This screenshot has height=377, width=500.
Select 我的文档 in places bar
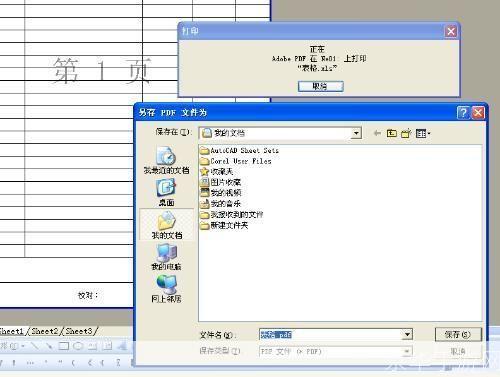pyautogui.click(x=166, y=225)
